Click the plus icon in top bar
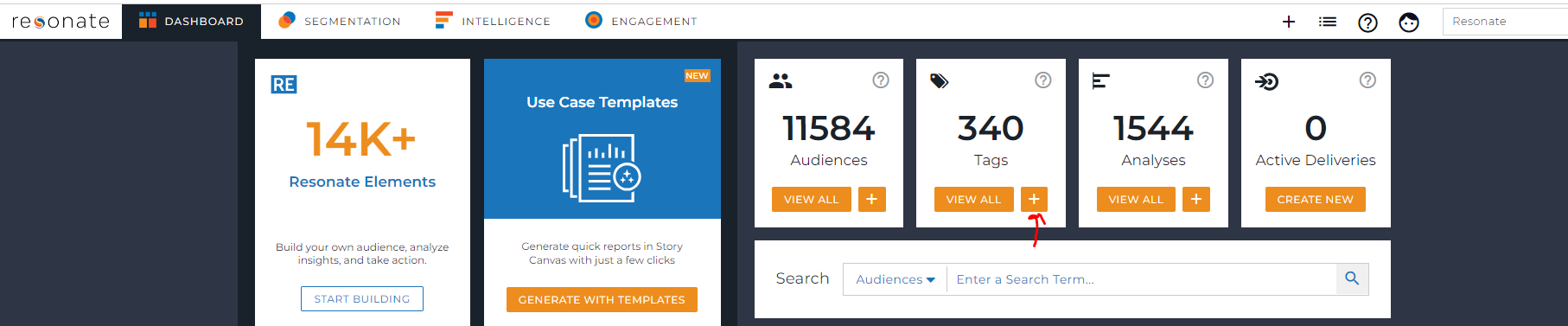The width and height of the screenshot is (1568, 326). [1288, 22]
